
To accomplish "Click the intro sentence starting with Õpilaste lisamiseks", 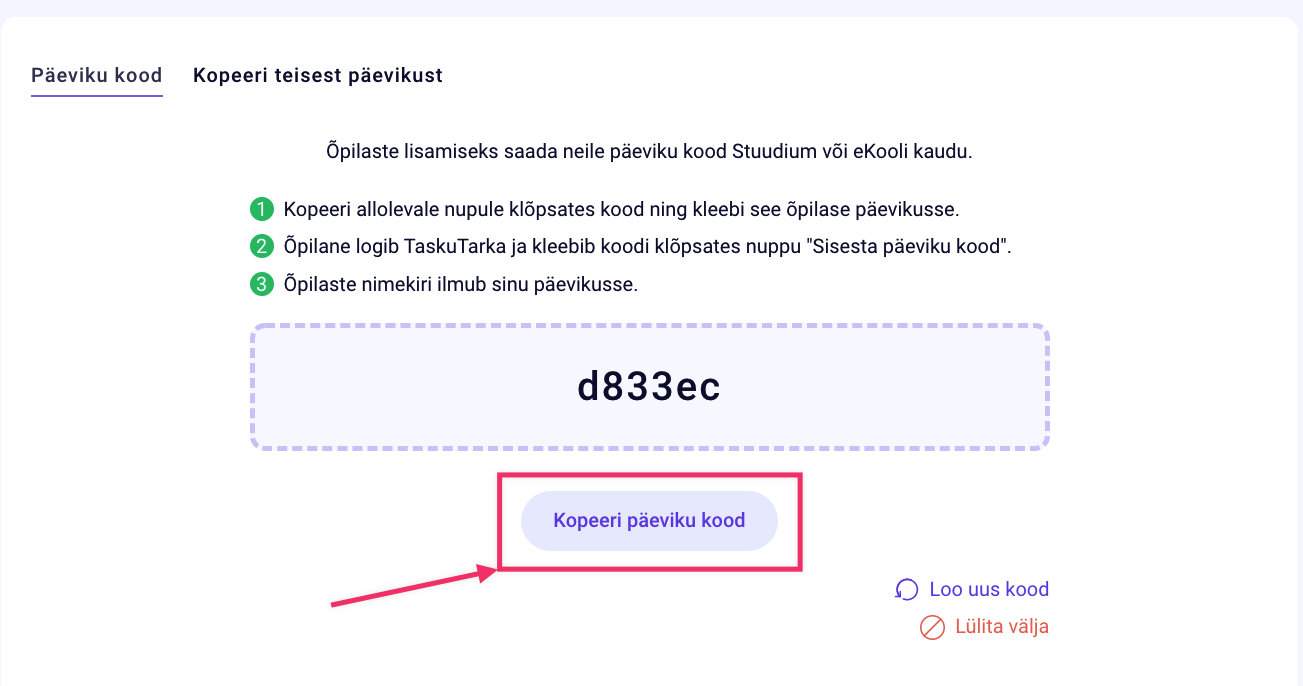I will click(649, 153).
